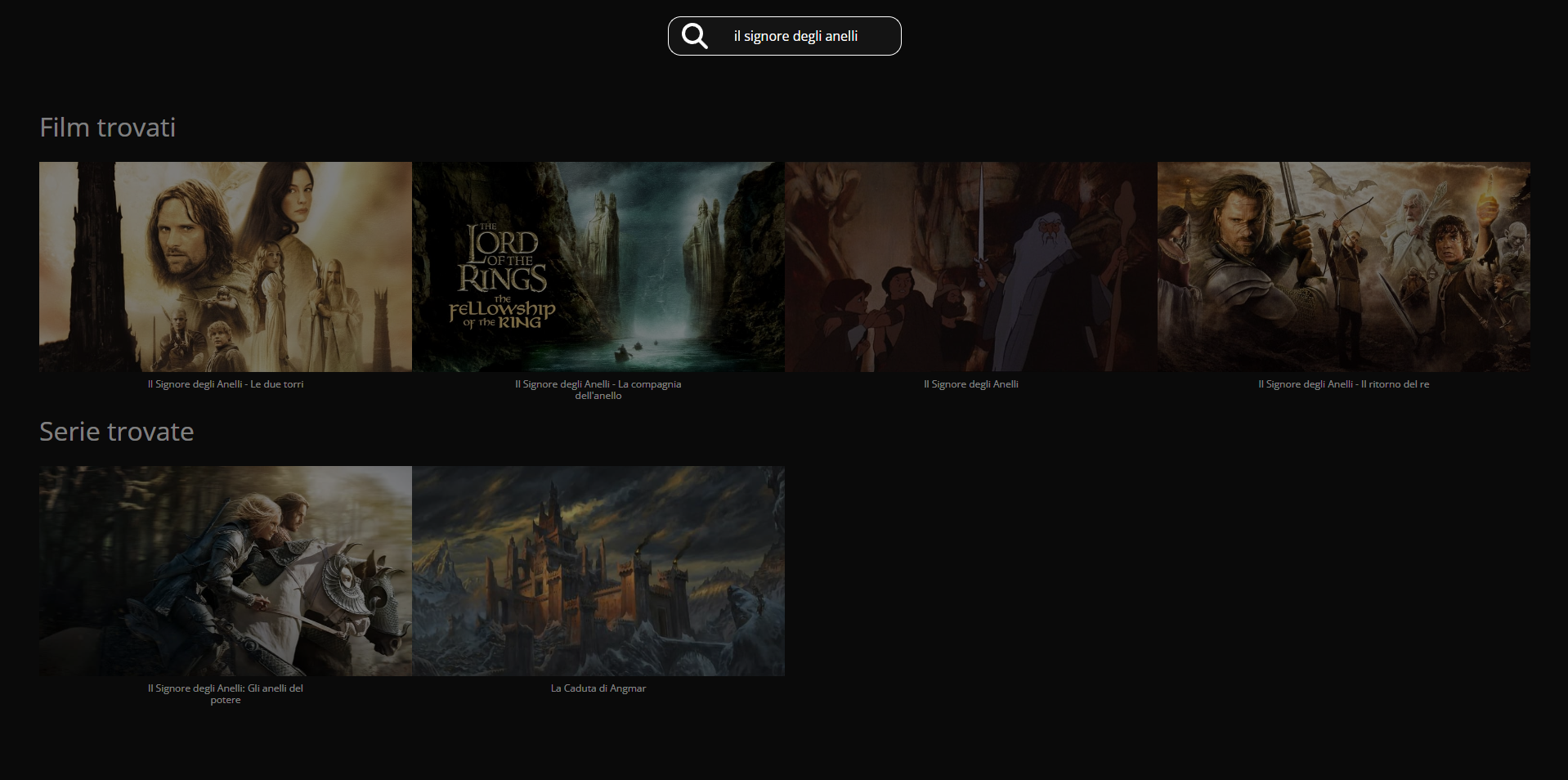Screen dimensions: 1568x780
Task: Open the animated 'Il Signore degli Anelli' poster
Action: coord(971,267)
